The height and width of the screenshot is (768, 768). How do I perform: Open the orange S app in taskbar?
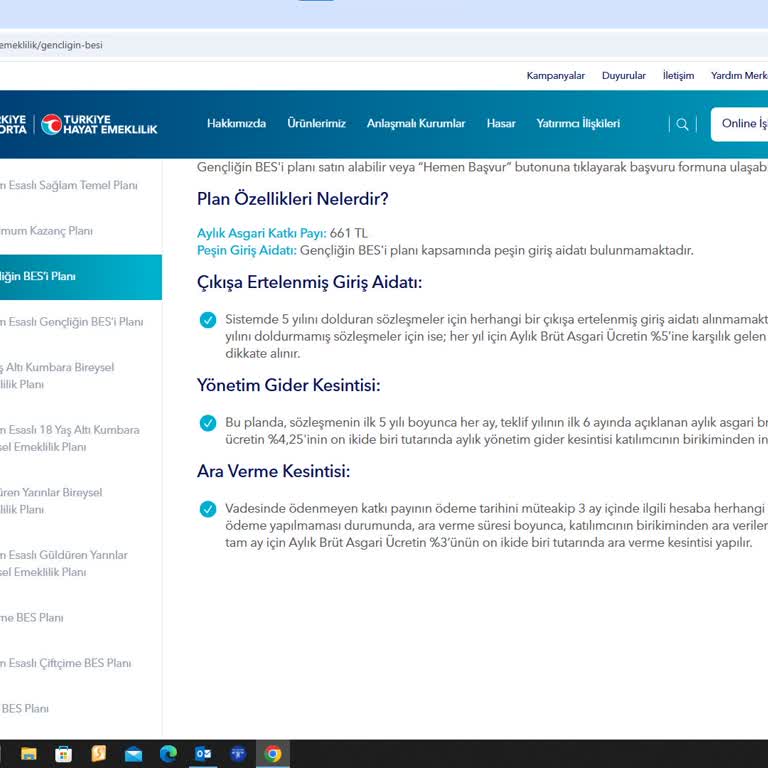[98, 753]
